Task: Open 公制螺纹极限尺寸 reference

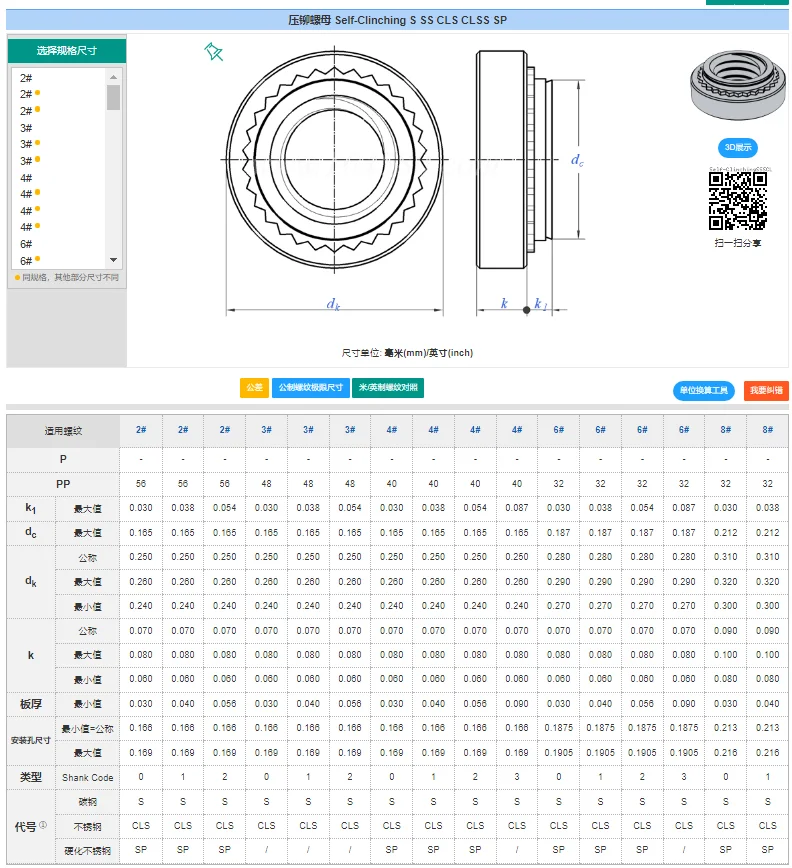Action: coord(309,388)
